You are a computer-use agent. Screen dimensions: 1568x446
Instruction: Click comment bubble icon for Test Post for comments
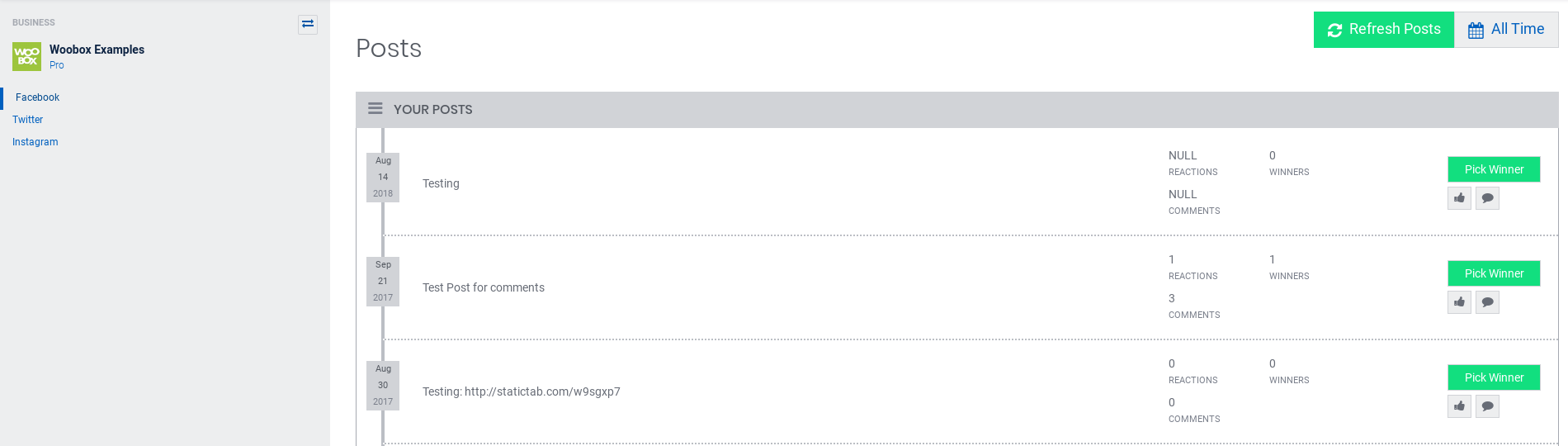pyautogui.click(x=1487, y=302)
